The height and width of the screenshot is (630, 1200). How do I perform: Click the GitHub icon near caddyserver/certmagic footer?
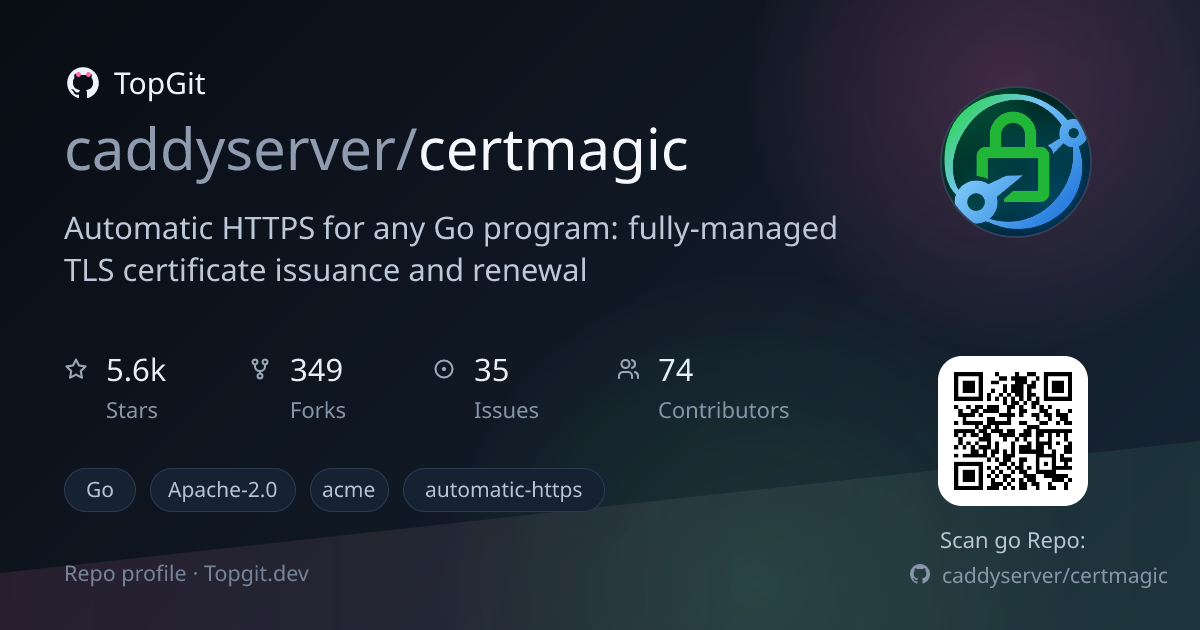[920, 575]
